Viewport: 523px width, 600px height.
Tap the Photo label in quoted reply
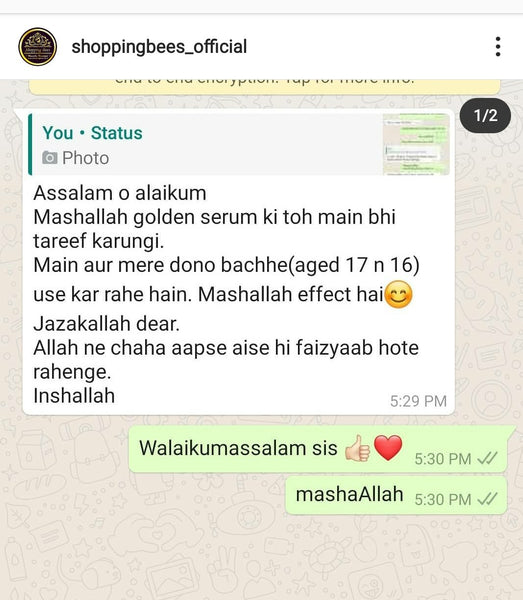click(86, 158)
